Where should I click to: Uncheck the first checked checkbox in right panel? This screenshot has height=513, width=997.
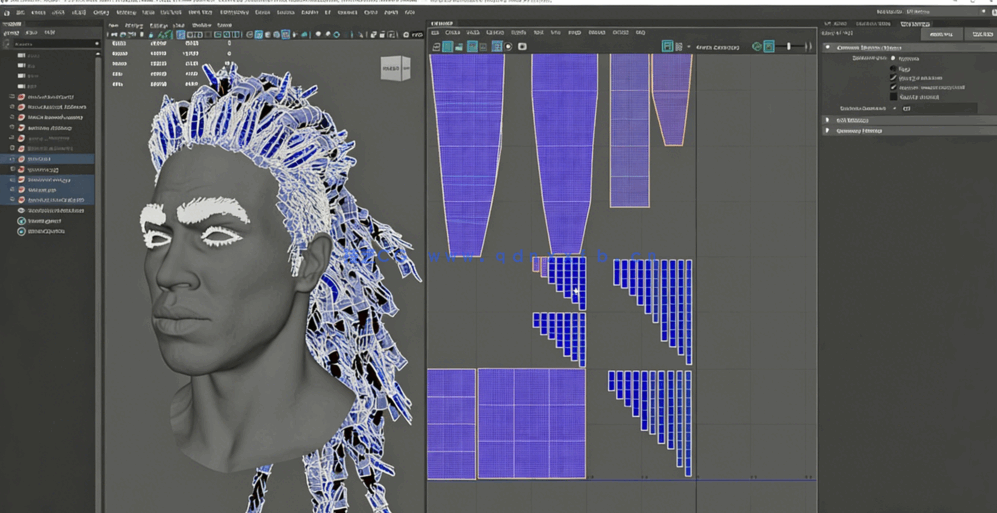tap(894, 78)
